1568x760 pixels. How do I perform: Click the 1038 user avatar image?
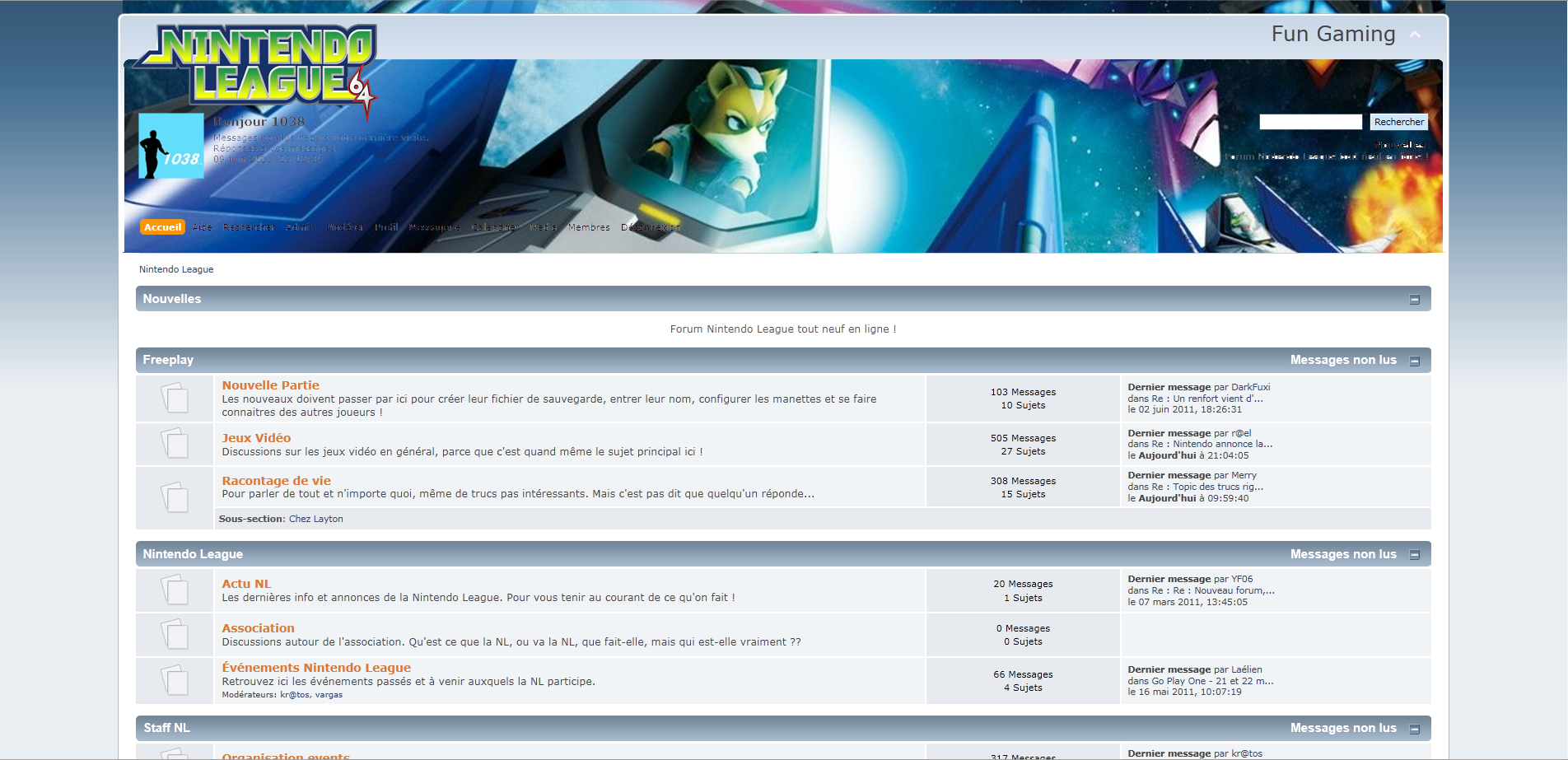pos(171,146)
